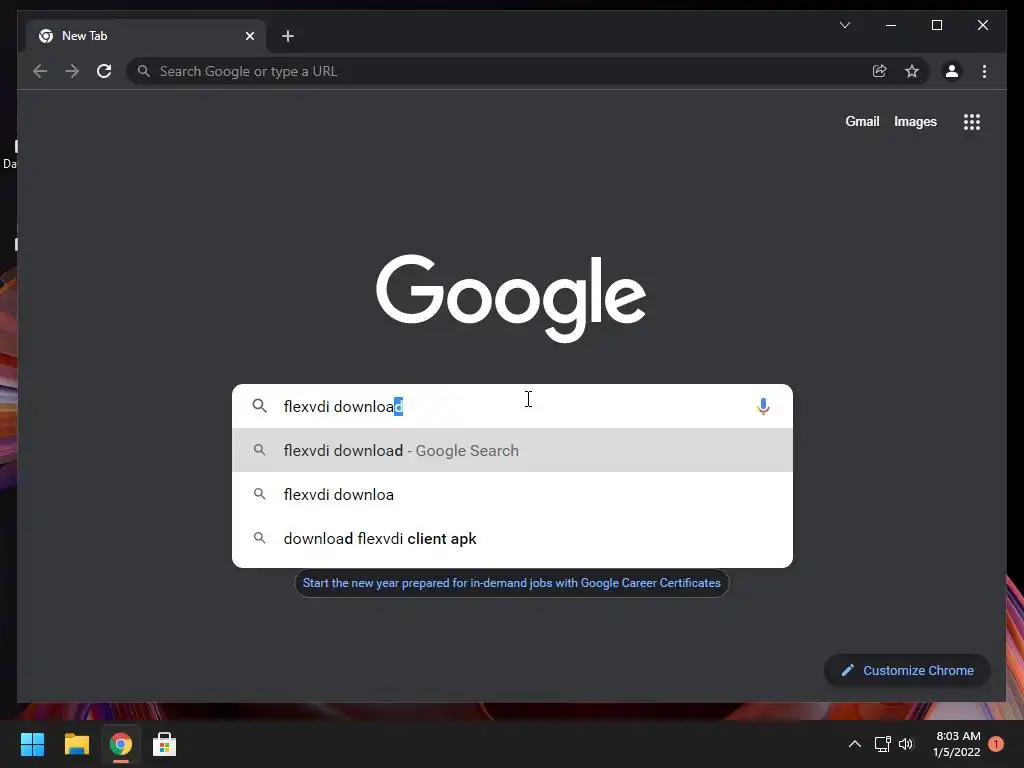The height and width of the screenshot is (768, 1024).
Task: Bookmark this tab with the star icon
Action: (912, 71)
